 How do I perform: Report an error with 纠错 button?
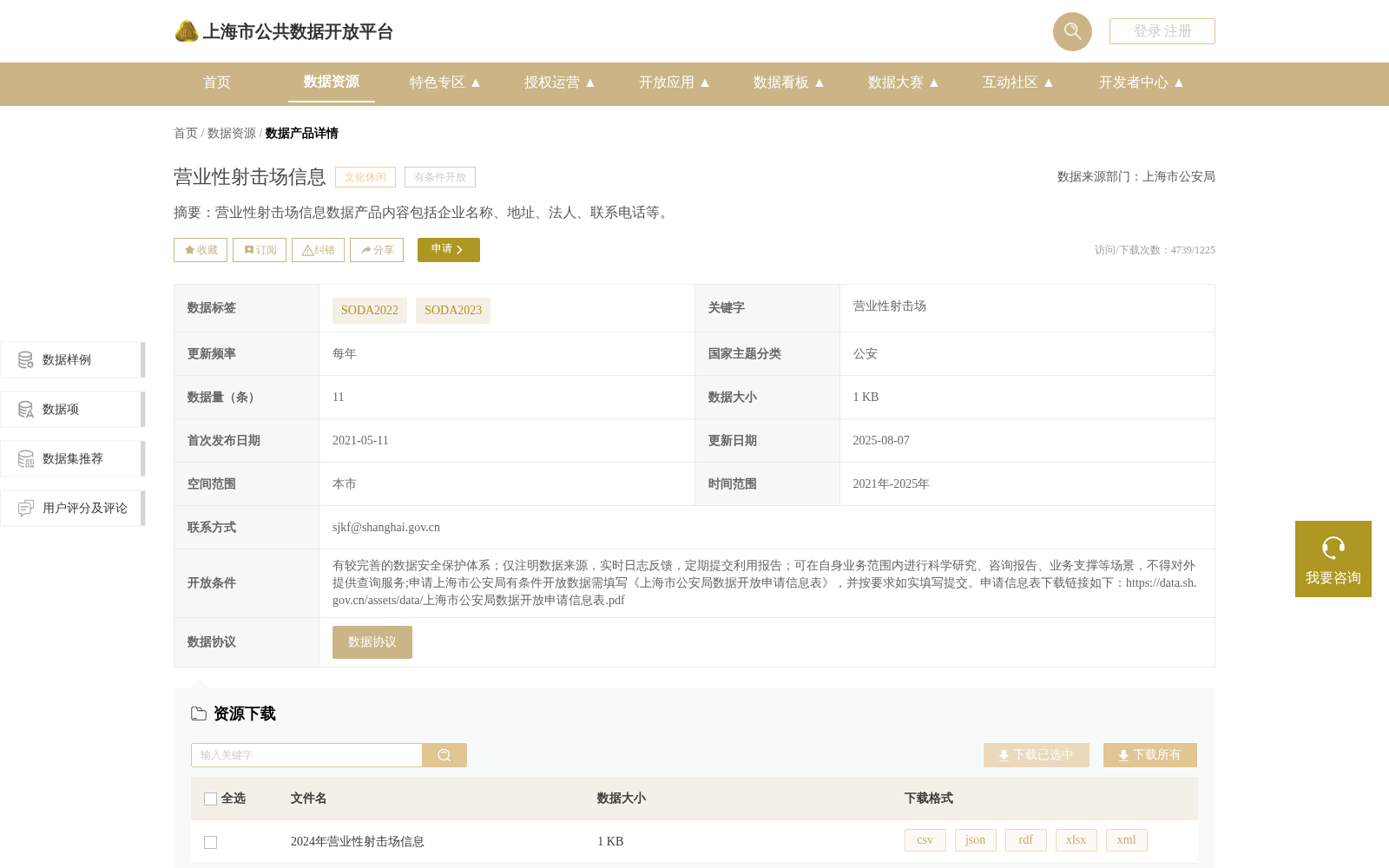click(x=318, y=250)
